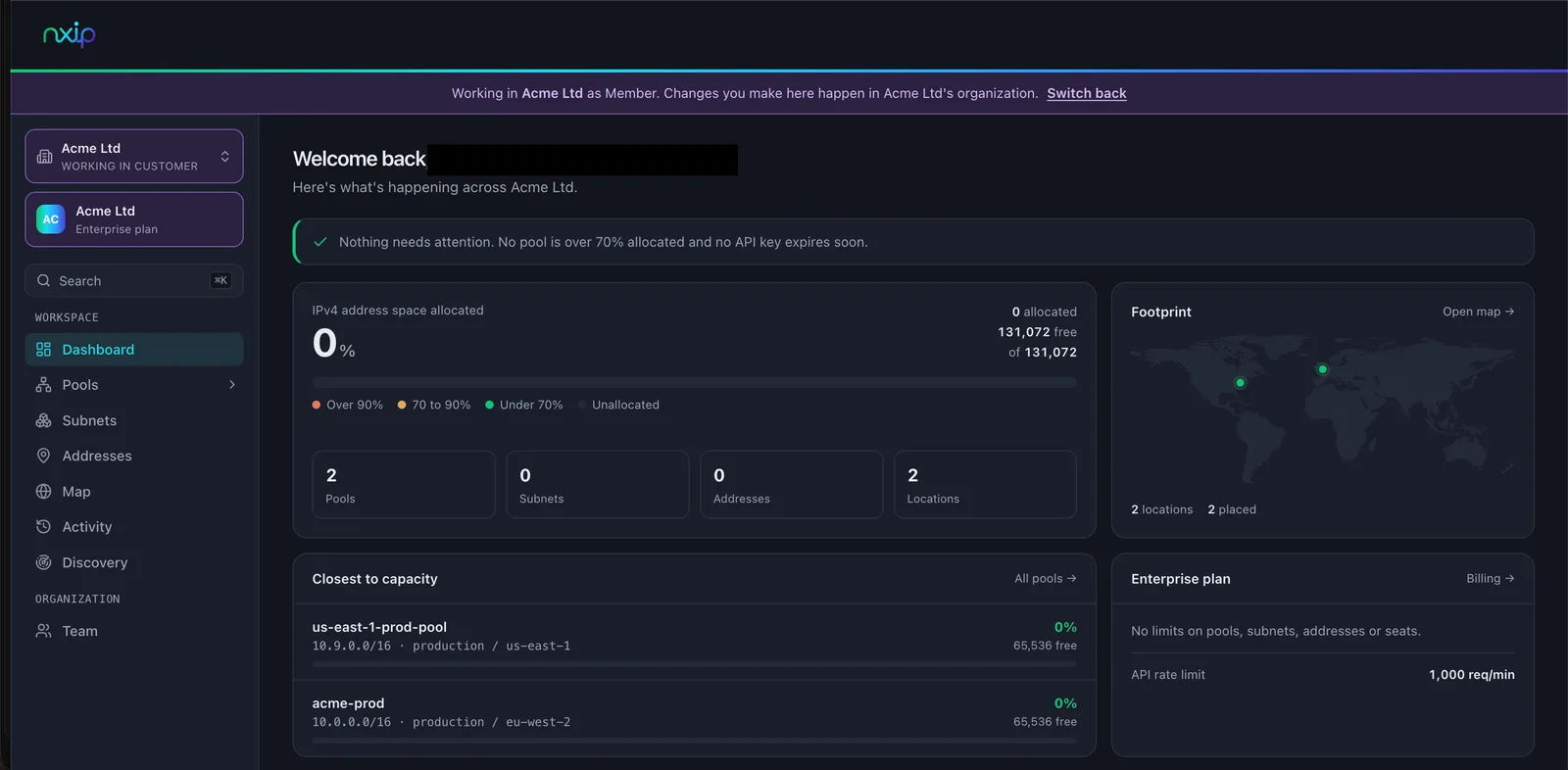This screenshot has width=1568, height=770.
Task: Click the search magnifier icon
Action: 44,281
